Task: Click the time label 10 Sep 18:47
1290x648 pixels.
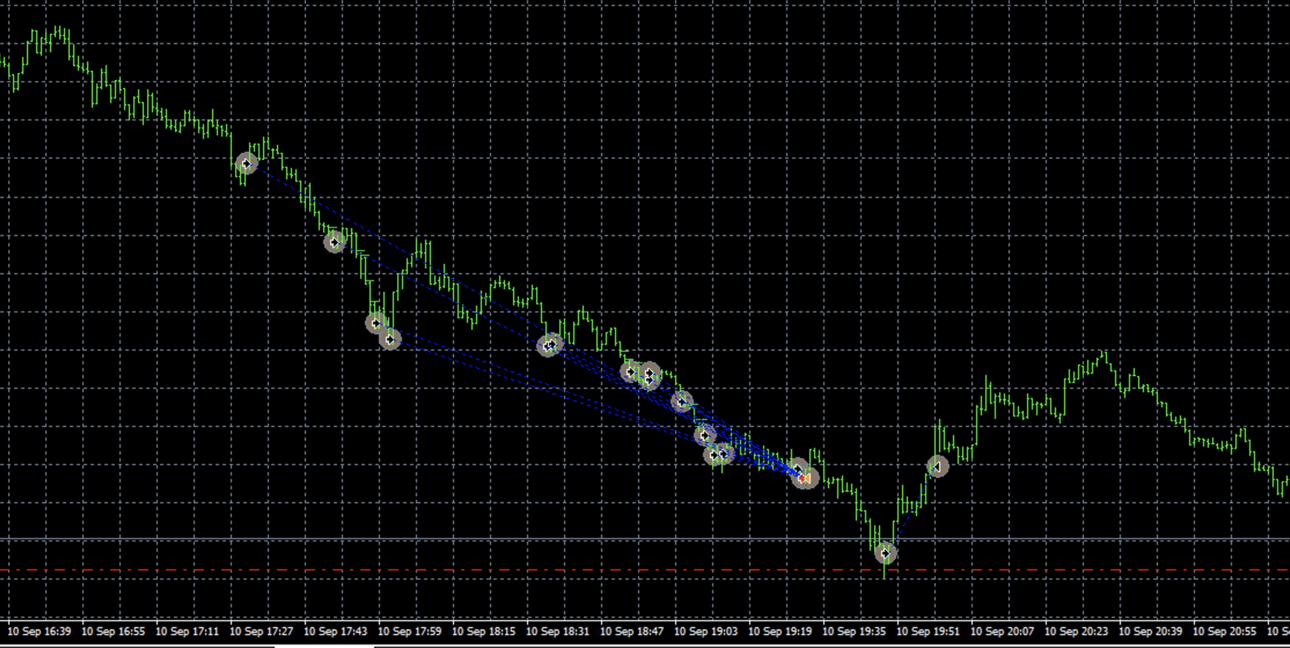Action: click(632, 632)
